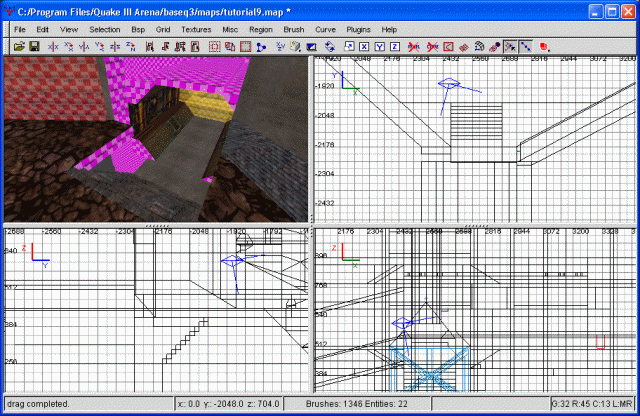Image resolution: width=640 pixels, height=416 pixels.
Task: Apply CSG Subtract from the toolbar
Action: (214, 47)
